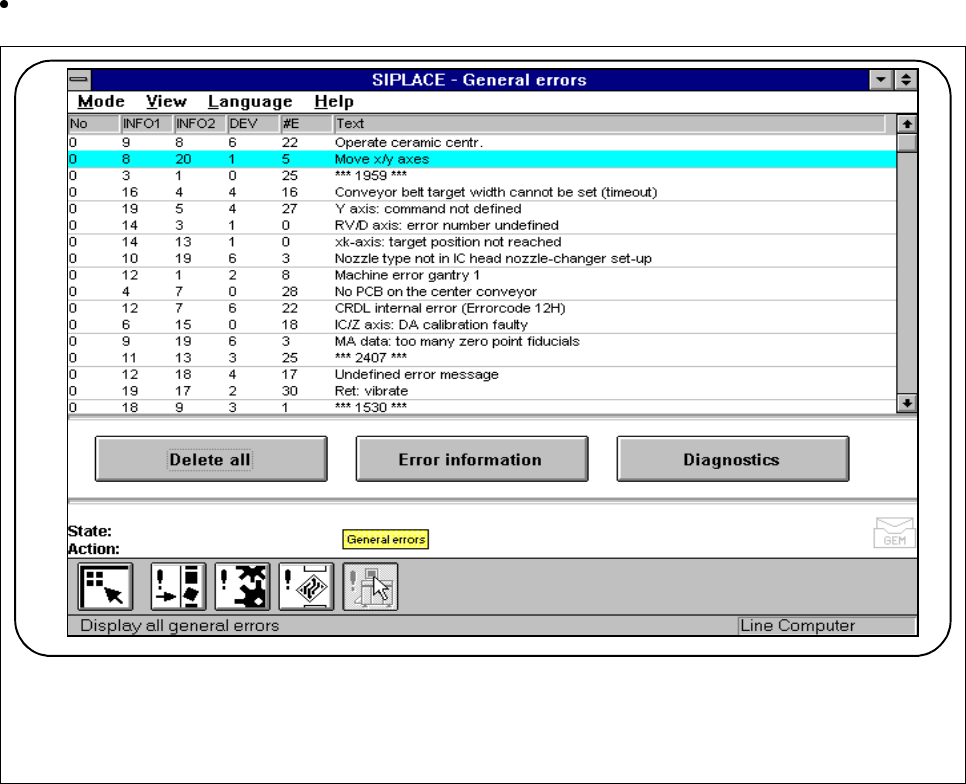966x784 pixels.
Task: Select row 'Operate ceramic centr.'
Action: 482,142
